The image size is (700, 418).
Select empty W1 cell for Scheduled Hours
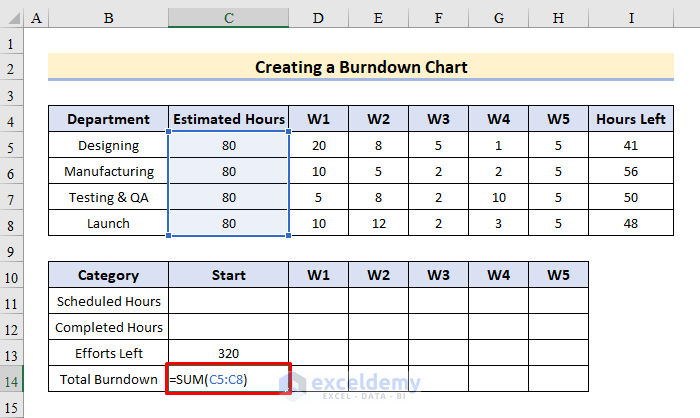(318, 301)
